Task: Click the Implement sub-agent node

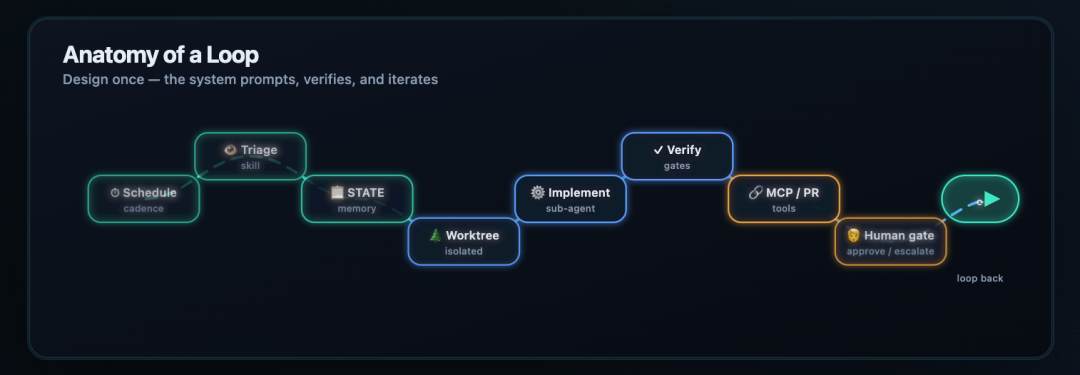Action: click(570, 199)
